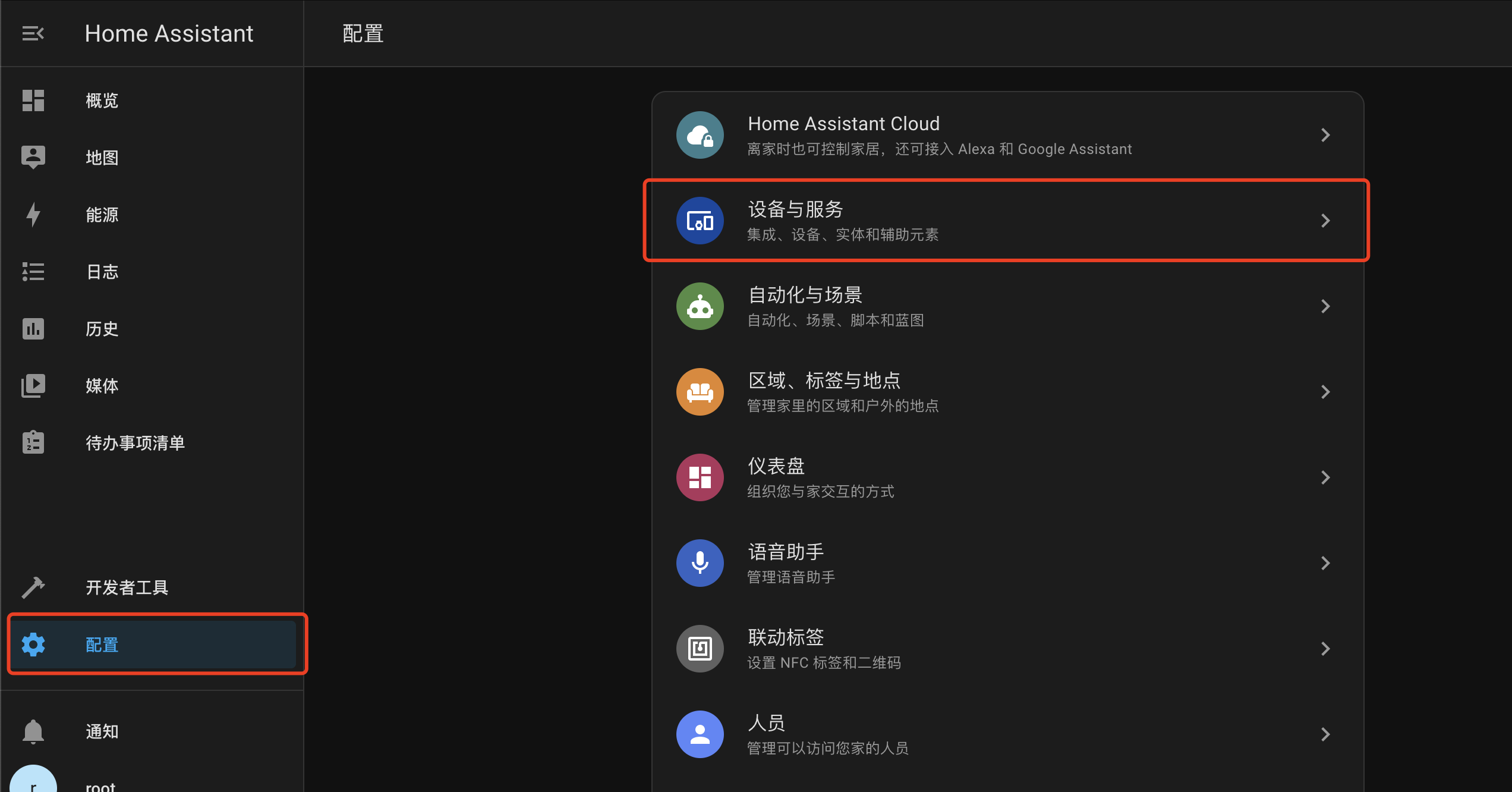Open the Home Assistant Cloud settings title
The image size is (1512, 792).
[844, 124]
